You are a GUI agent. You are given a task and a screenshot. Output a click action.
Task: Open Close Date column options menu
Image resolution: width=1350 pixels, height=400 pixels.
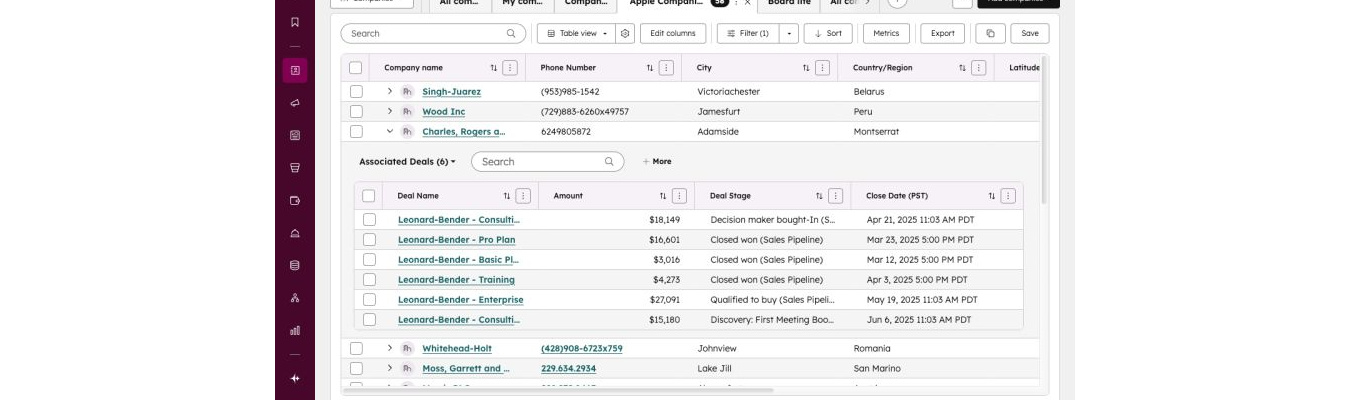[x=1008, y=196]
